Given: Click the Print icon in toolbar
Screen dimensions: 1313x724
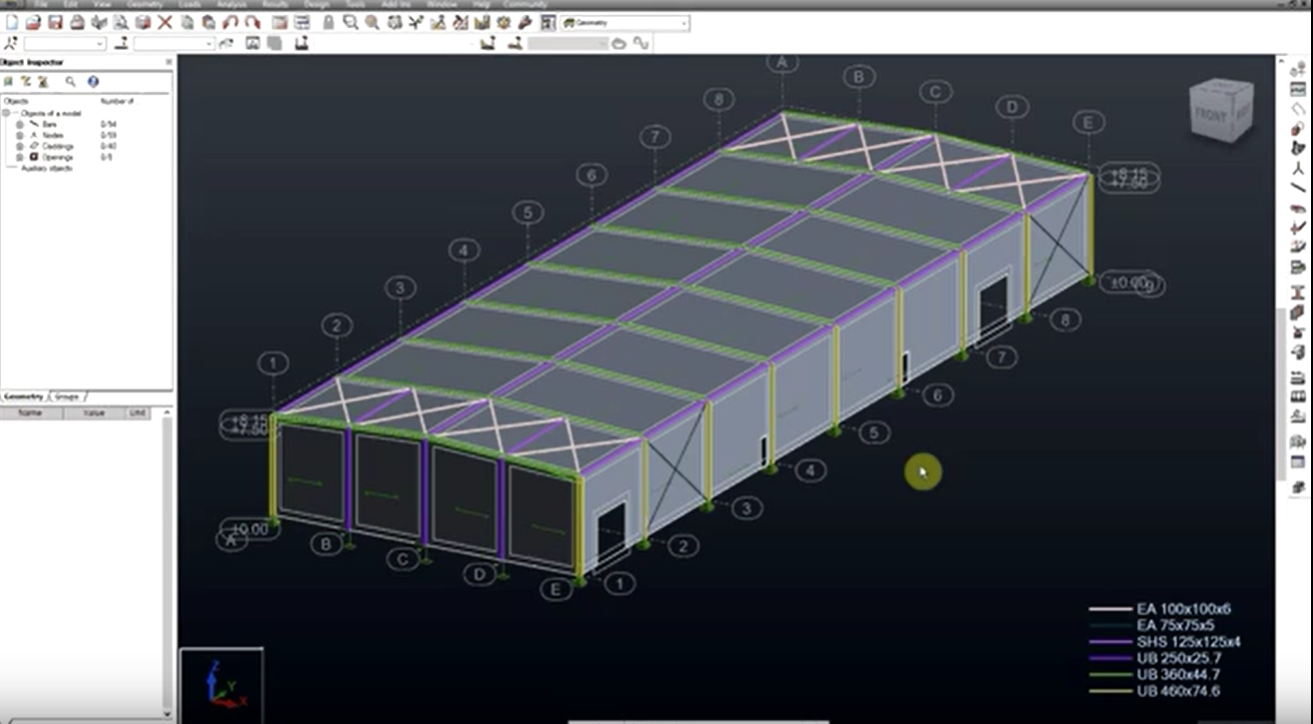Looking at the screenshot, I should click(76, 22).
